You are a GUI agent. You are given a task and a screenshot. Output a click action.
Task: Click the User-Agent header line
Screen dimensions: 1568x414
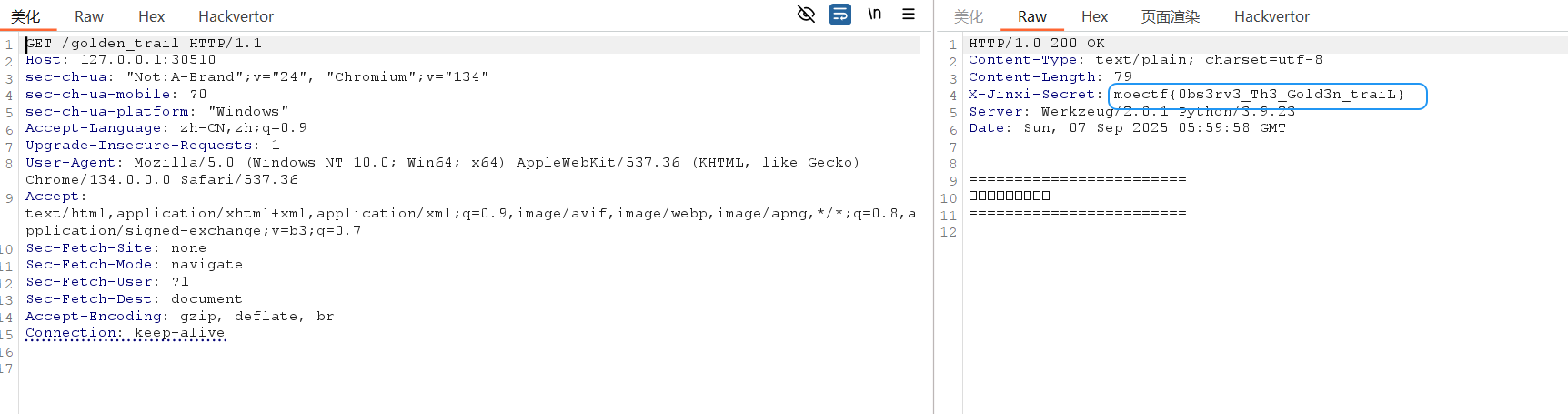pos(443,171)
